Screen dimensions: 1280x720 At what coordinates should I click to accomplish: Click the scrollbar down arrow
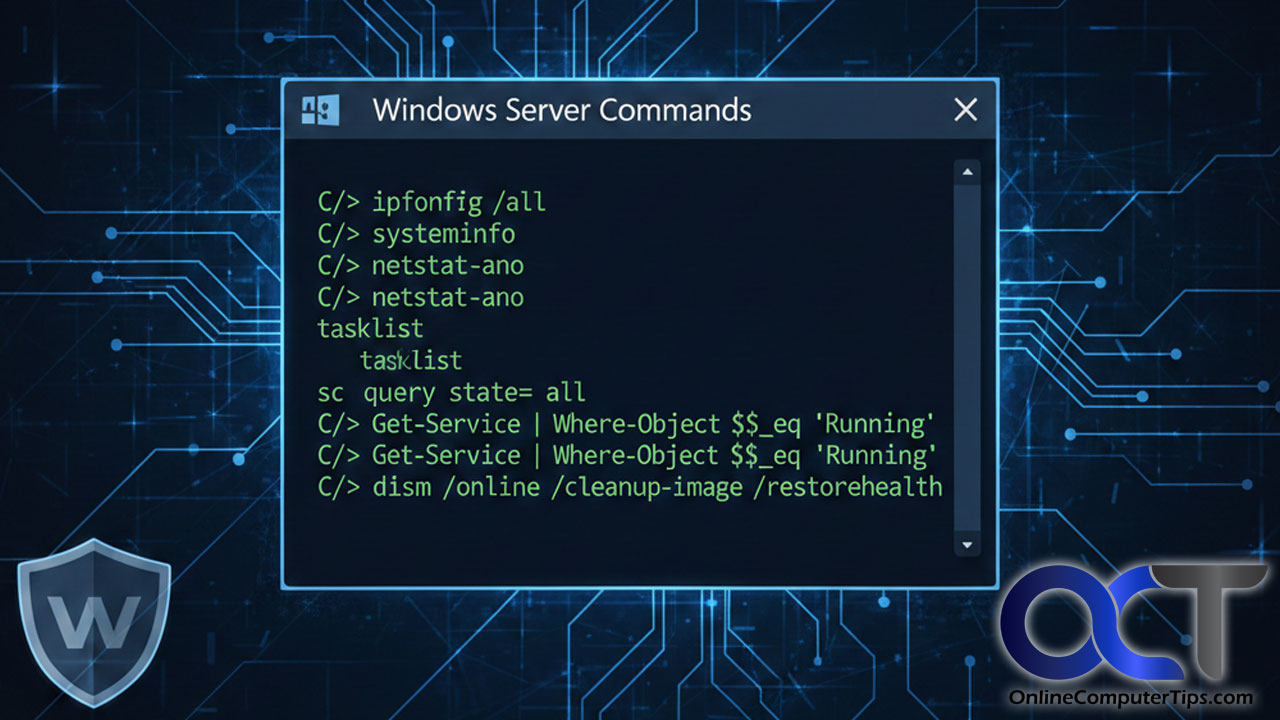967,544
